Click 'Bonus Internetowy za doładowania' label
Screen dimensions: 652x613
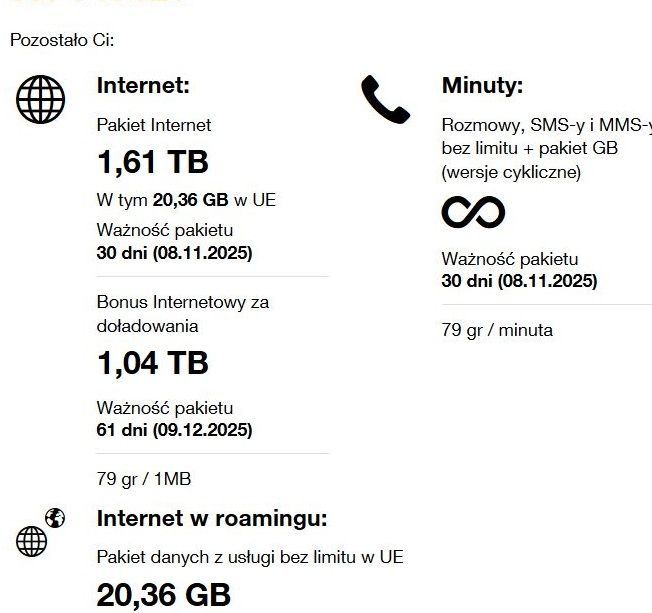tap(183, 314)
